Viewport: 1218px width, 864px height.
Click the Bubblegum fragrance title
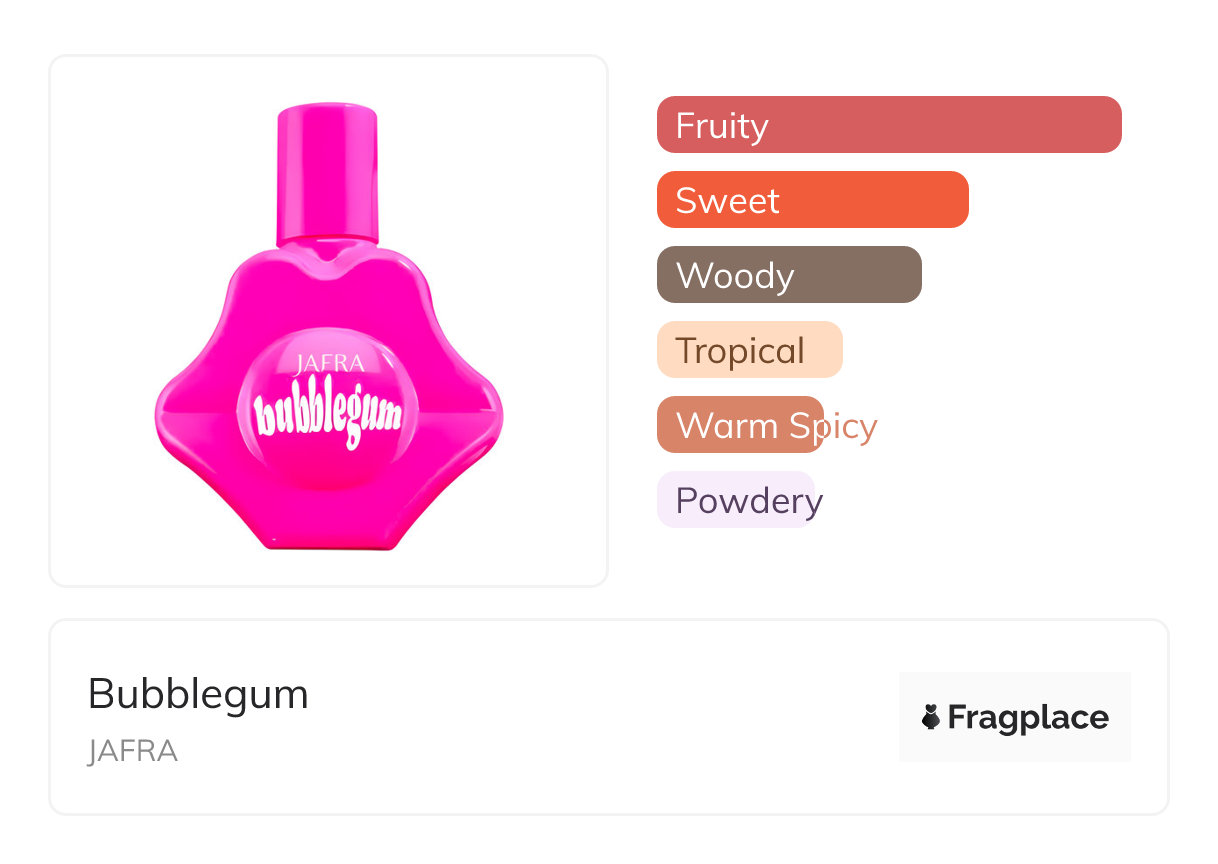point(198,694)
